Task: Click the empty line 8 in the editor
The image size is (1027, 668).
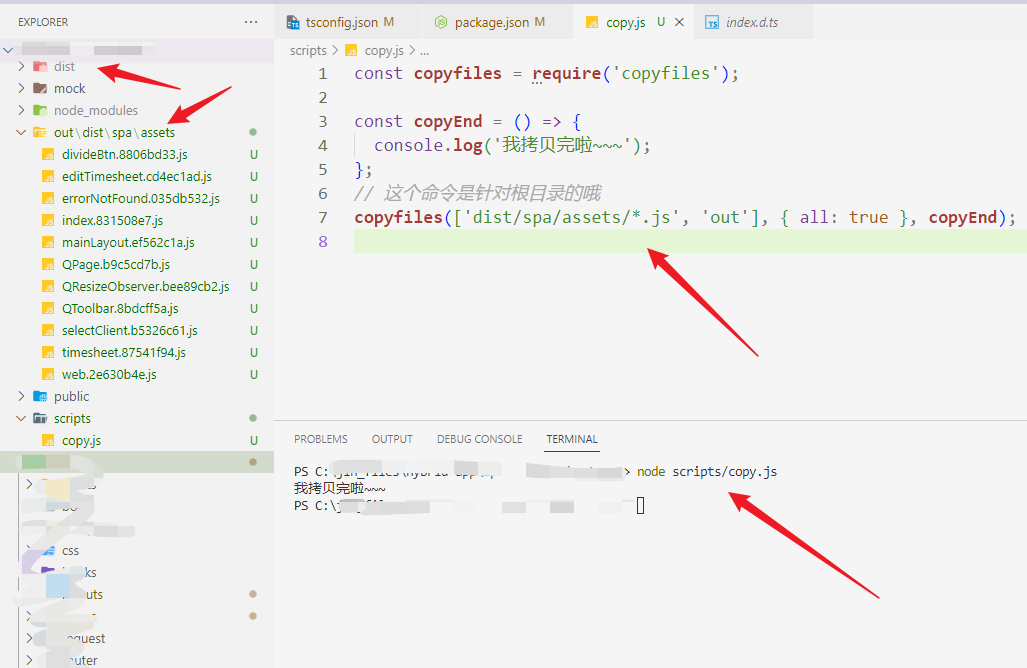Action: point(690,242)
